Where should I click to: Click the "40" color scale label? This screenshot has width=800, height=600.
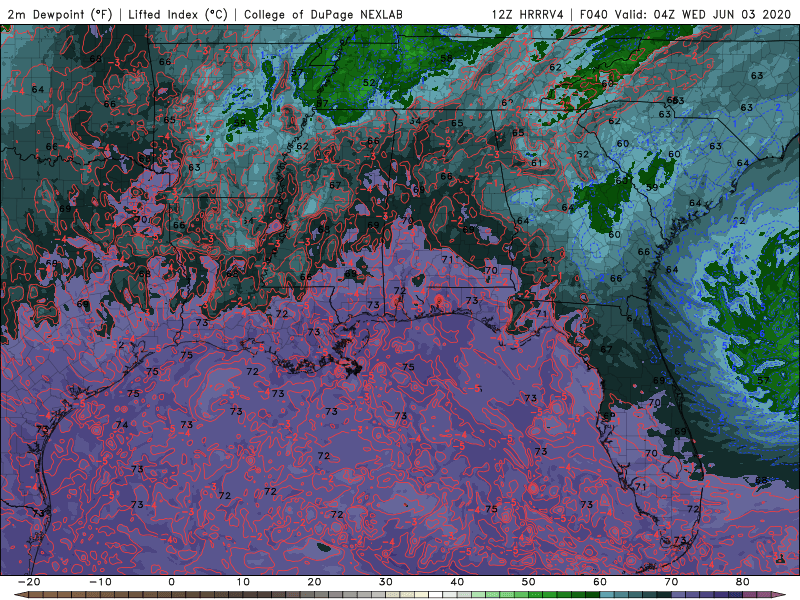(457, 582)
